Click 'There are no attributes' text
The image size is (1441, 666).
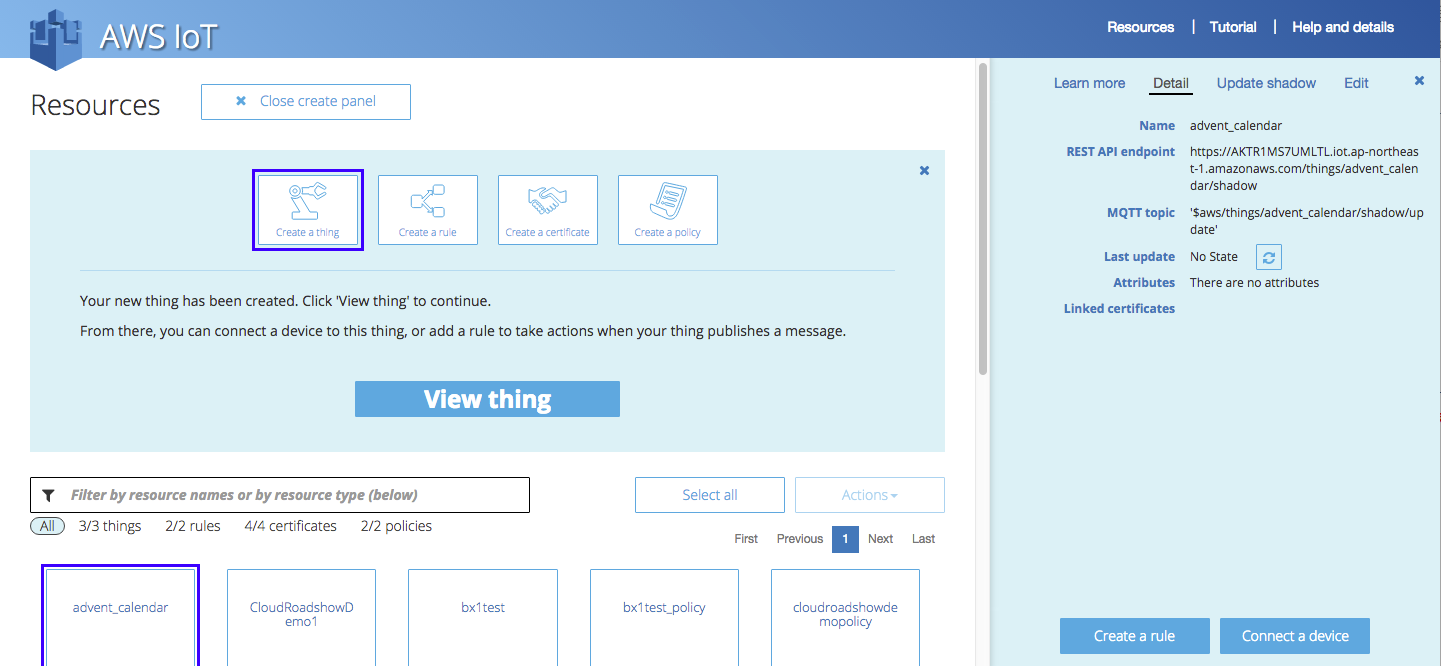pos(1254,283)
